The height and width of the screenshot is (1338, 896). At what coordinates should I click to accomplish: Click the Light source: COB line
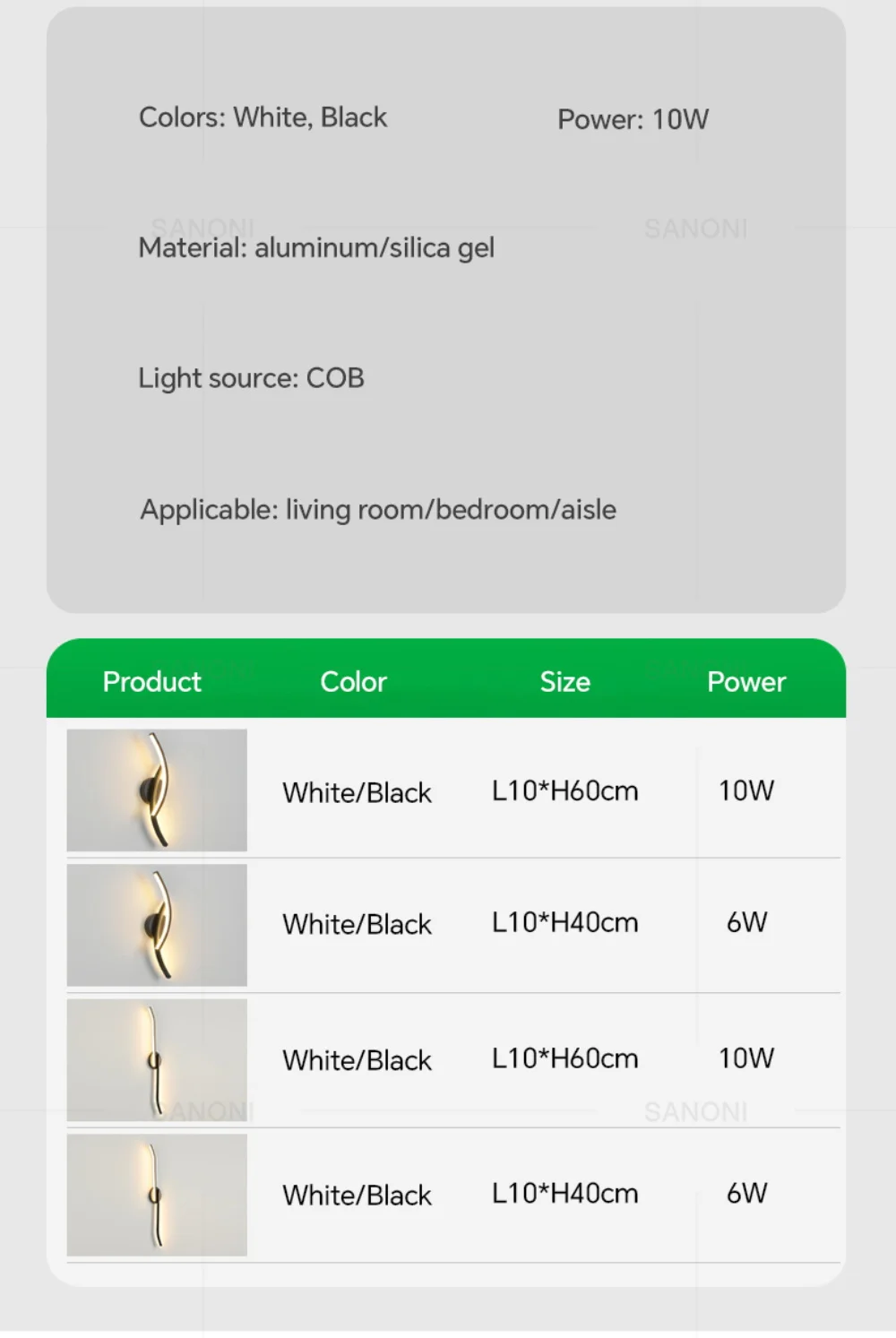251,378
